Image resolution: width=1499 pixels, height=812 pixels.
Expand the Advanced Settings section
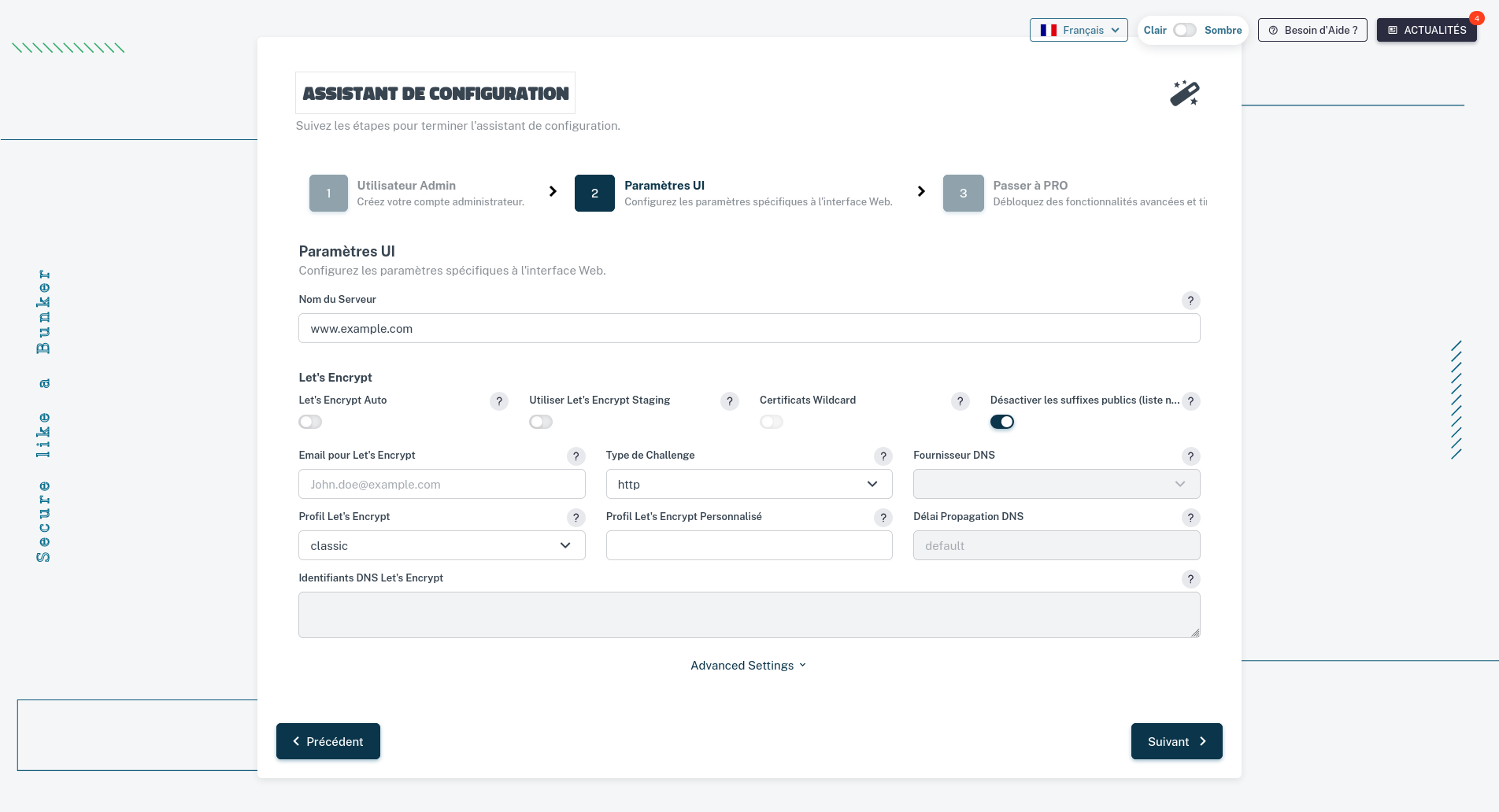click(x=748, y=666)
